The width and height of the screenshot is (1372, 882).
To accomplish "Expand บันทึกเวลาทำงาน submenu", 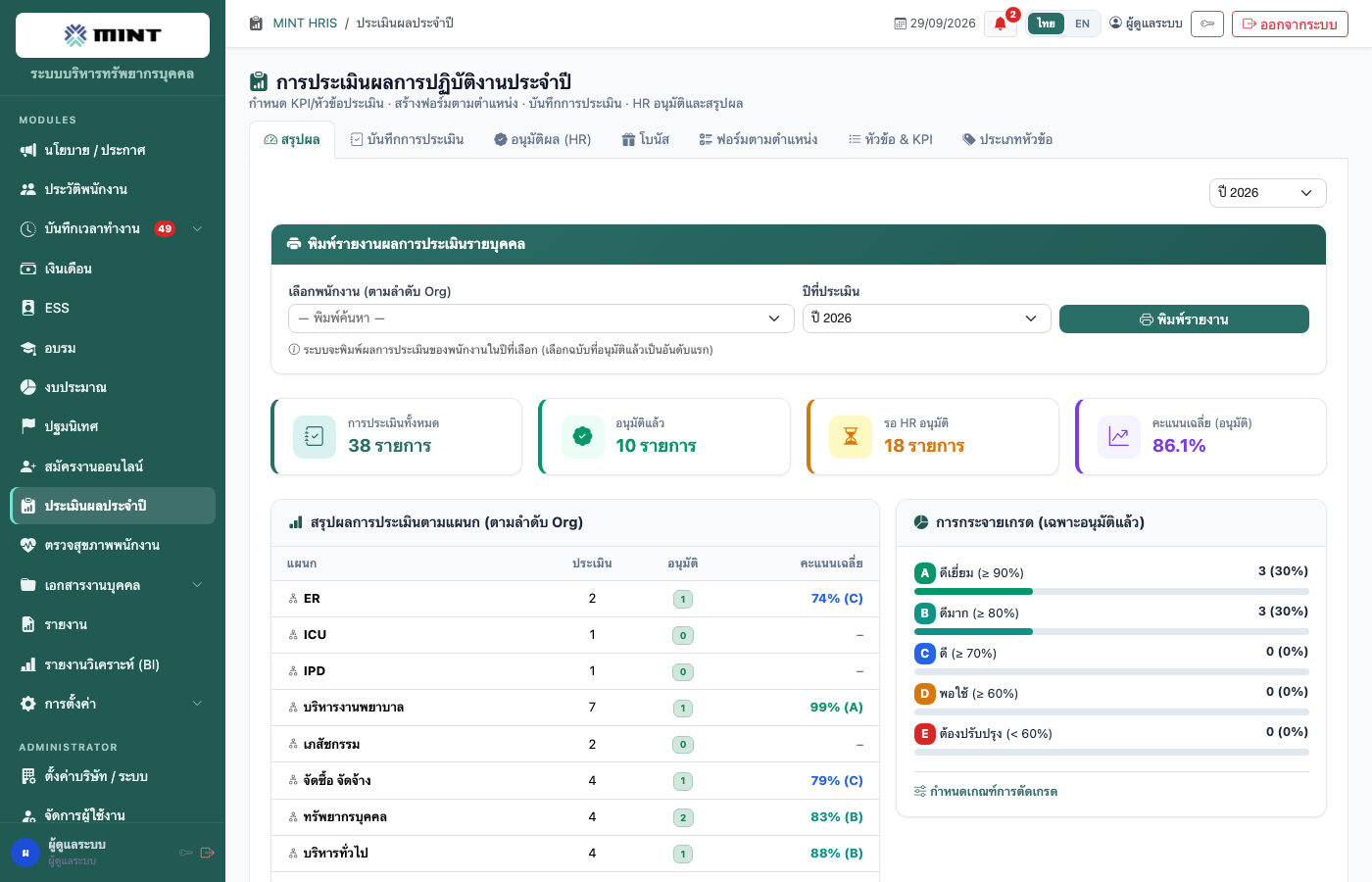I will pos(197,229).
